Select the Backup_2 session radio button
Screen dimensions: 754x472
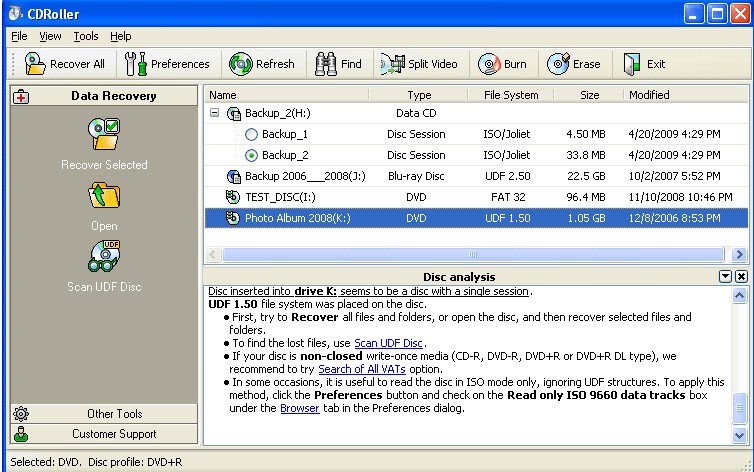[251, 155]
